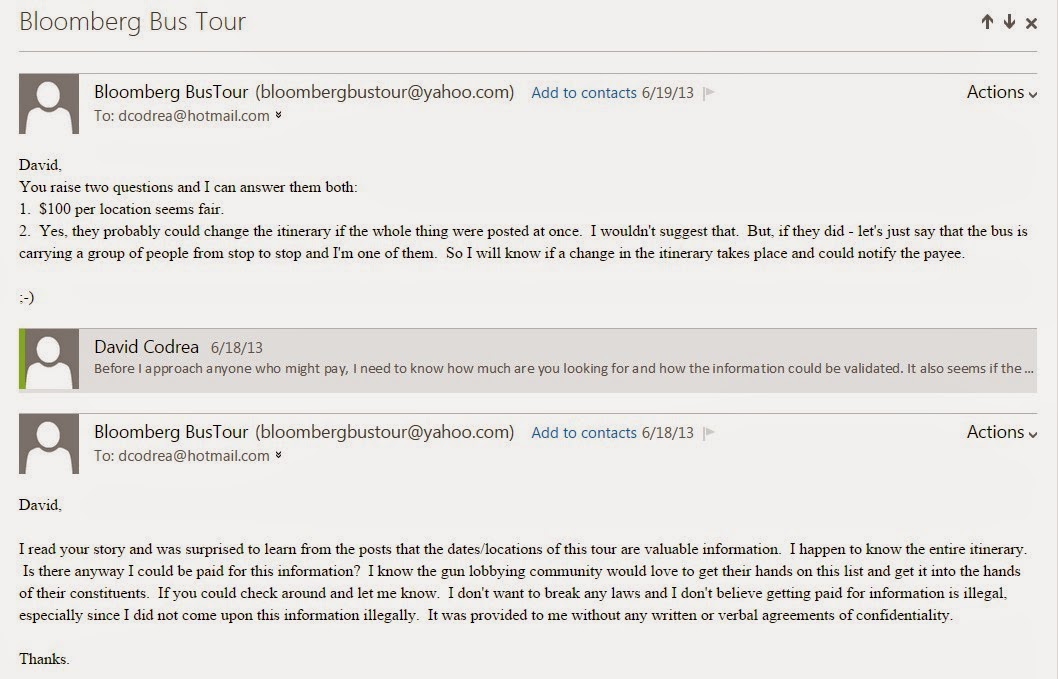Click Bloomberg BusTour sender name in bottom message
The image size is (1058, 679).
click(171, 432)
